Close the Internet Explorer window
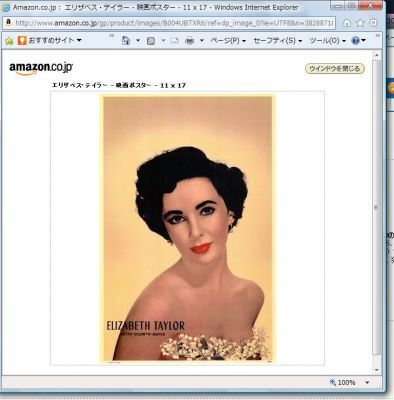Screen dimensions: 394x400 (x=370, y=5)
